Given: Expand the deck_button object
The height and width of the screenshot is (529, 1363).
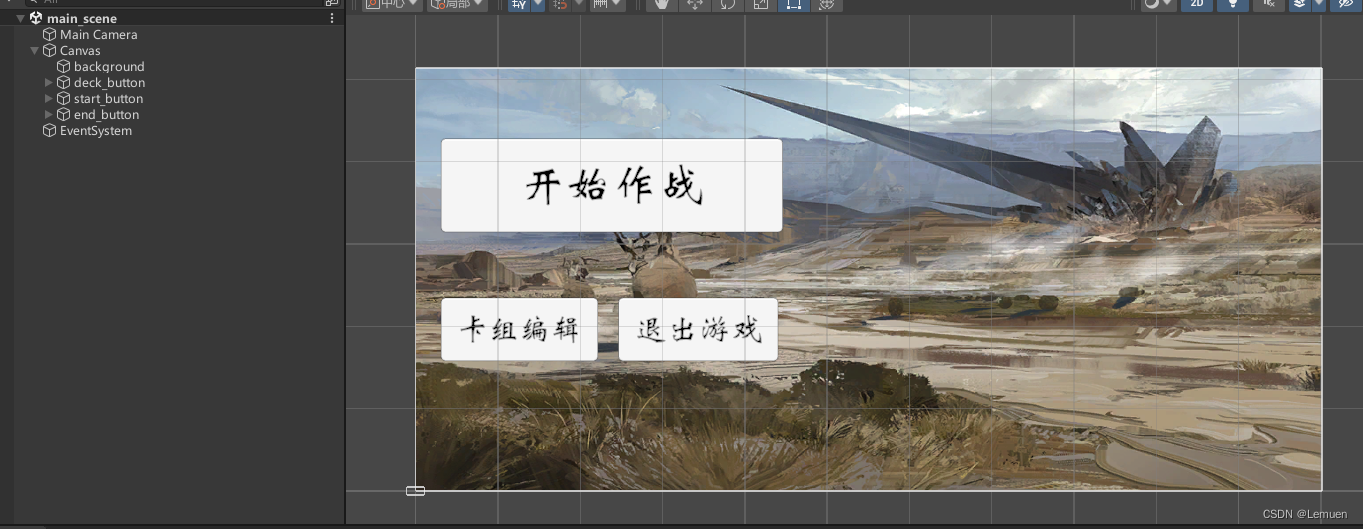Looking at the screenshot, I should 49,83.
